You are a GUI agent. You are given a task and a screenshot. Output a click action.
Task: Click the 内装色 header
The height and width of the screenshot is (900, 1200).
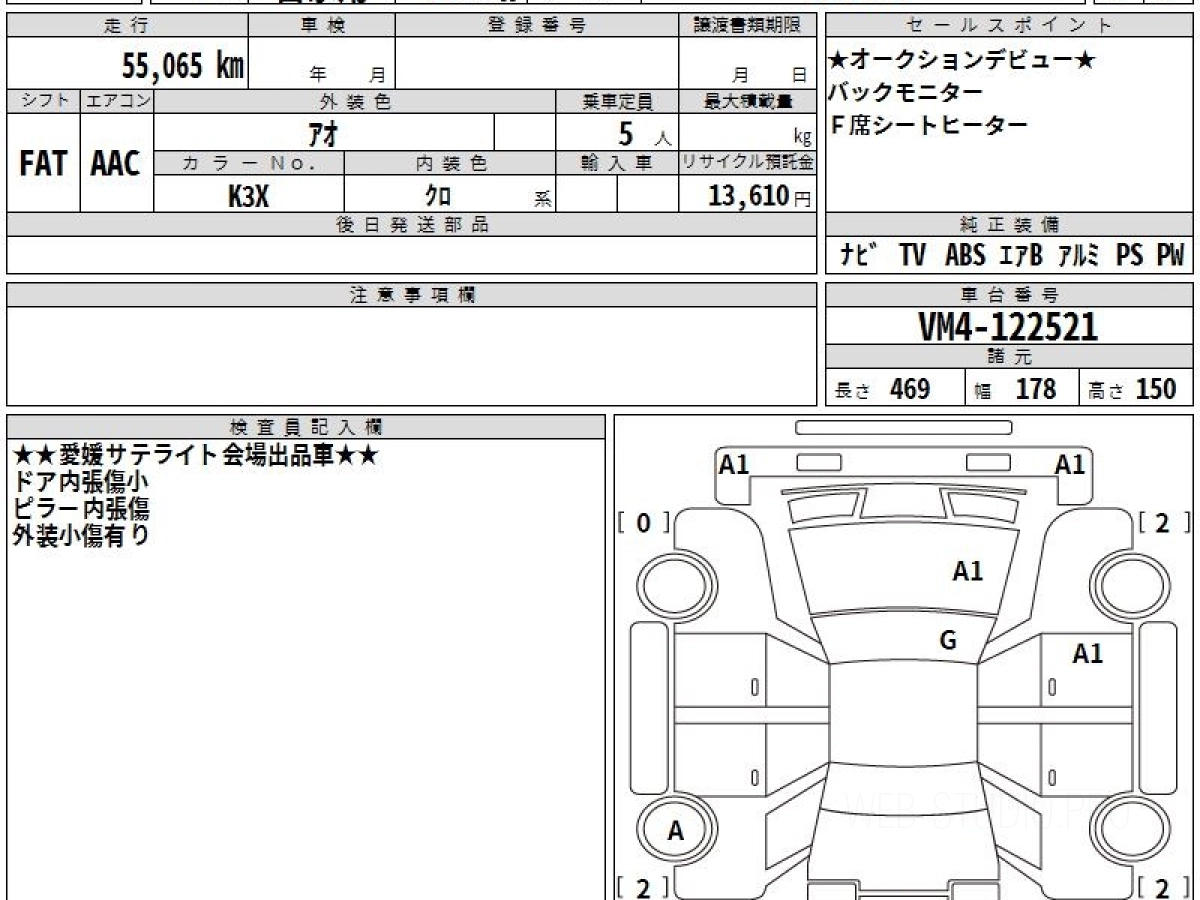pos(450,163)
